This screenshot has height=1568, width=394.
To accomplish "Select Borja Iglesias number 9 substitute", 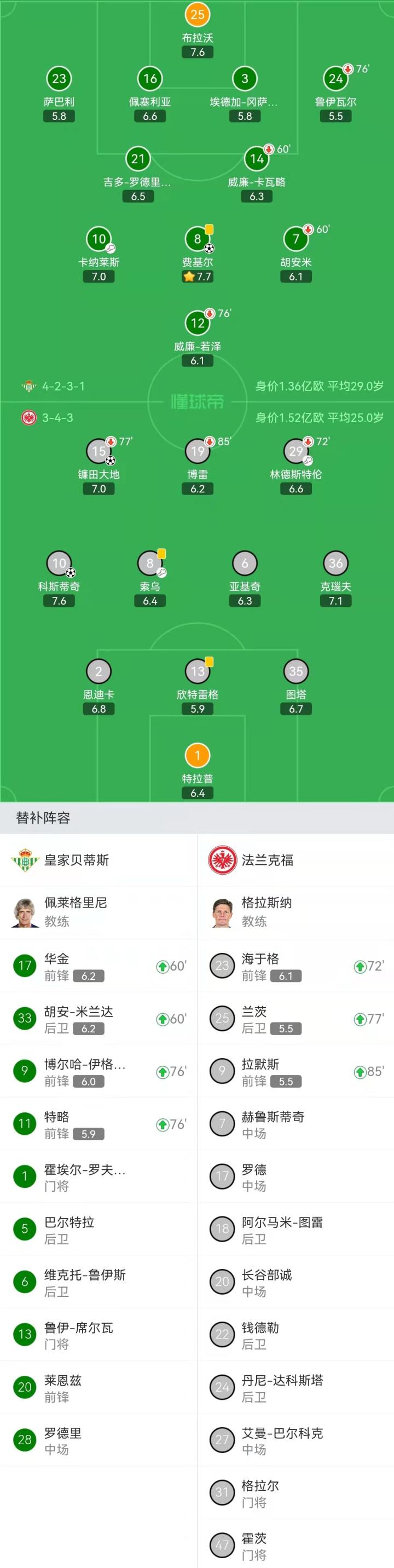I will (25, 1071).
